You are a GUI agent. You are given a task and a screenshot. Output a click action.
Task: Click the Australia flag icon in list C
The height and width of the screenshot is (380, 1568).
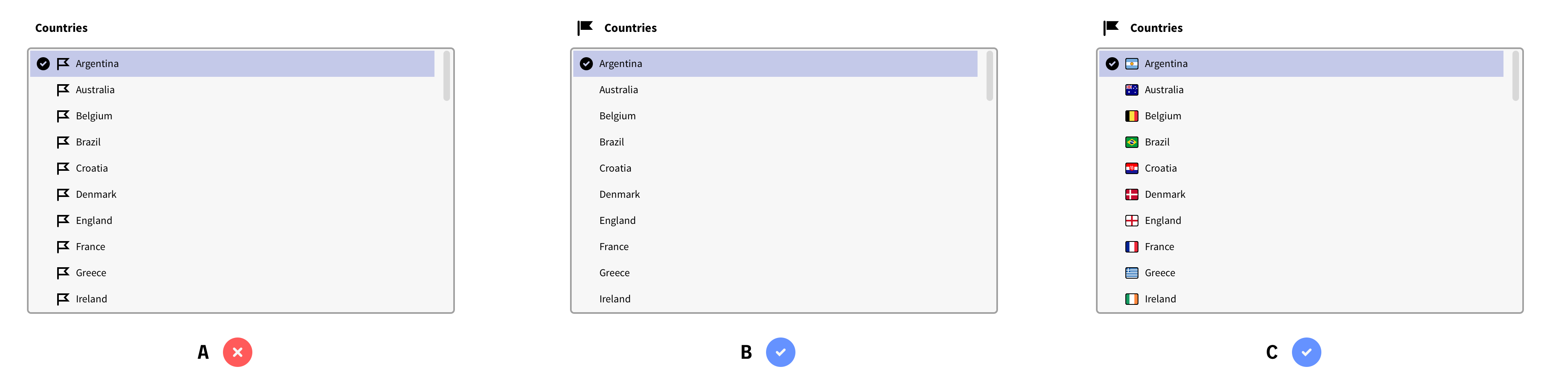coord(1131,90)
